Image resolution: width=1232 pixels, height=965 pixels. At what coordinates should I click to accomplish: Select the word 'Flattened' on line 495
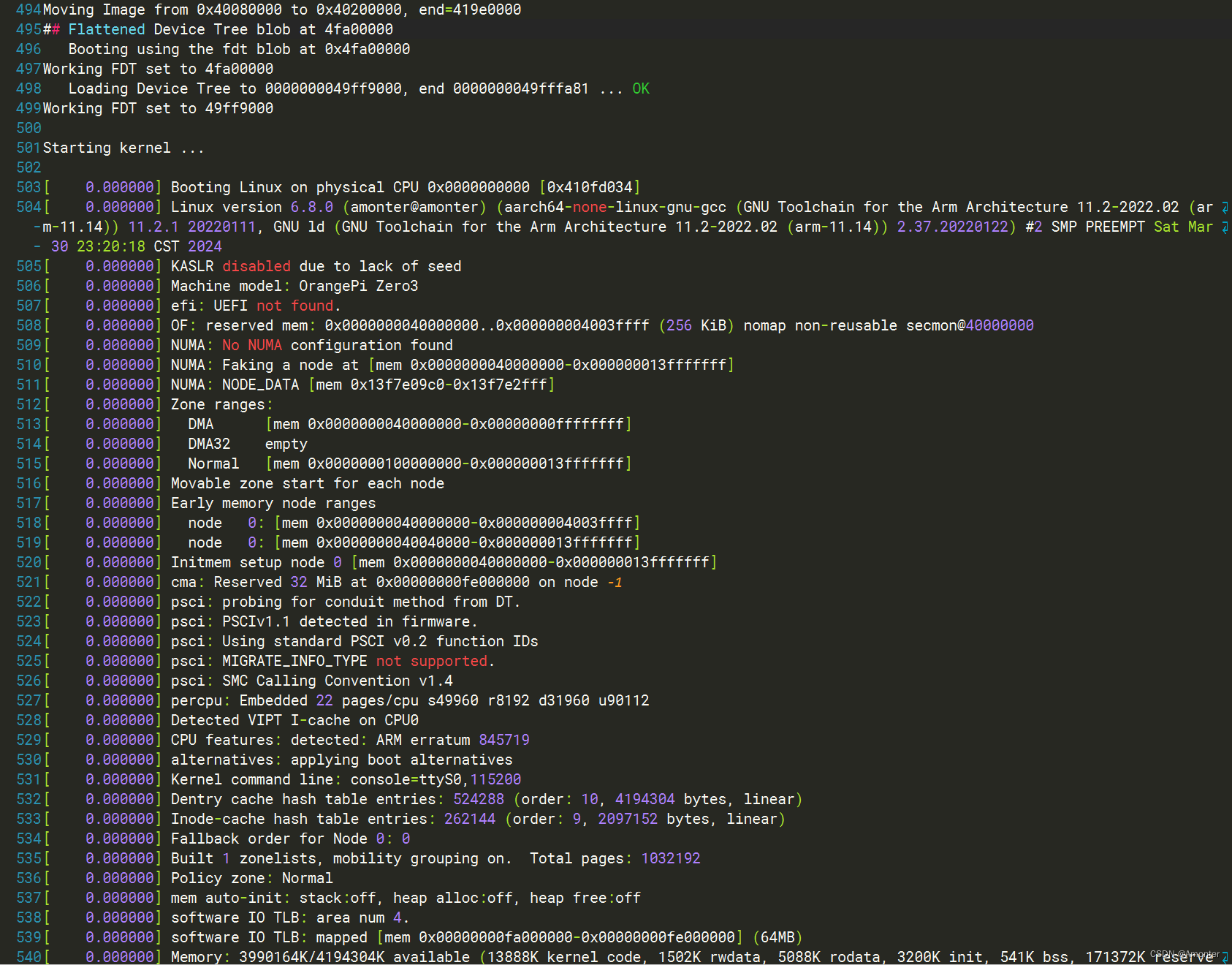(107, 29)
